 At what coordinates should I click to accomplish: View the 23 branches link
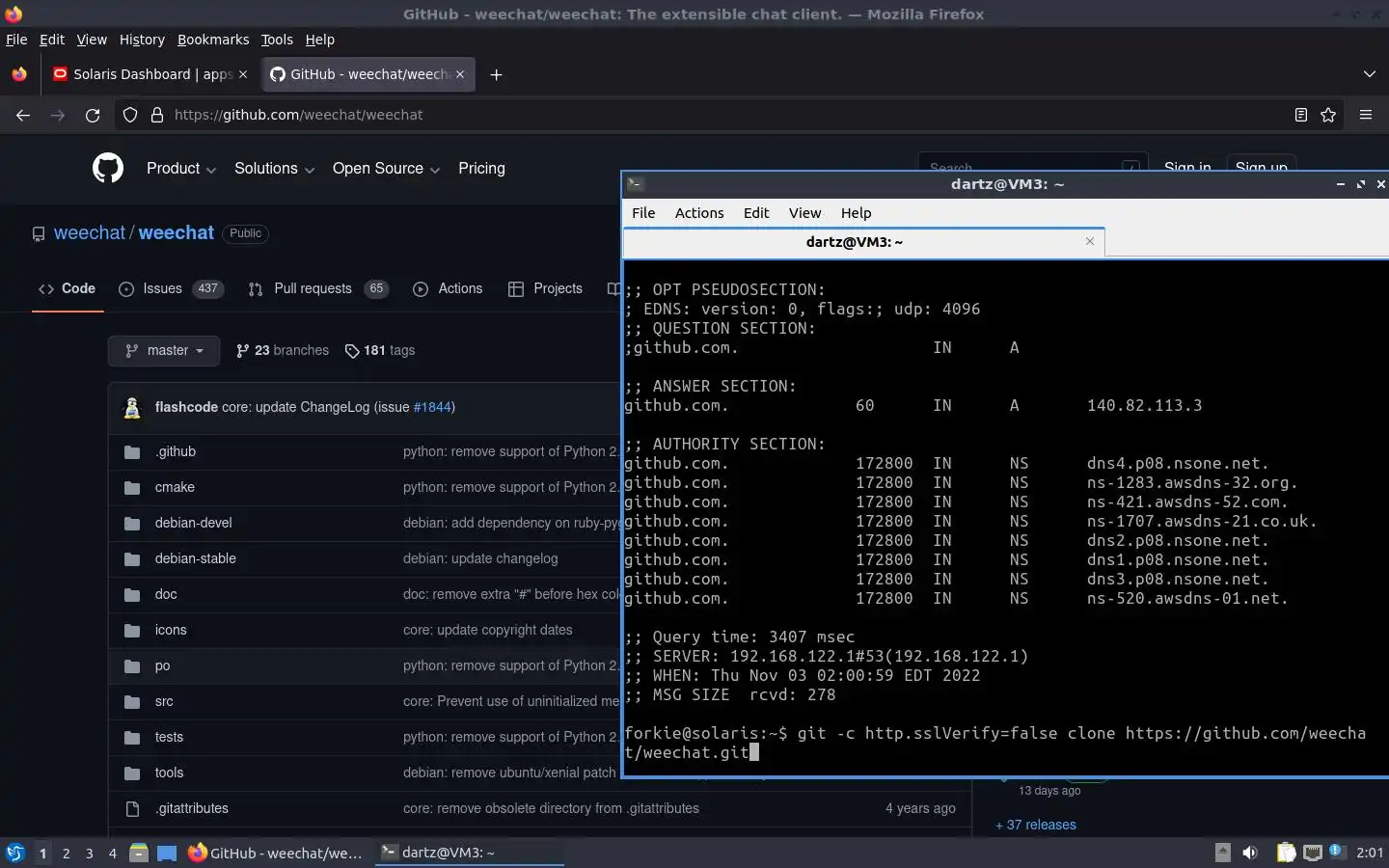(283, 350)
